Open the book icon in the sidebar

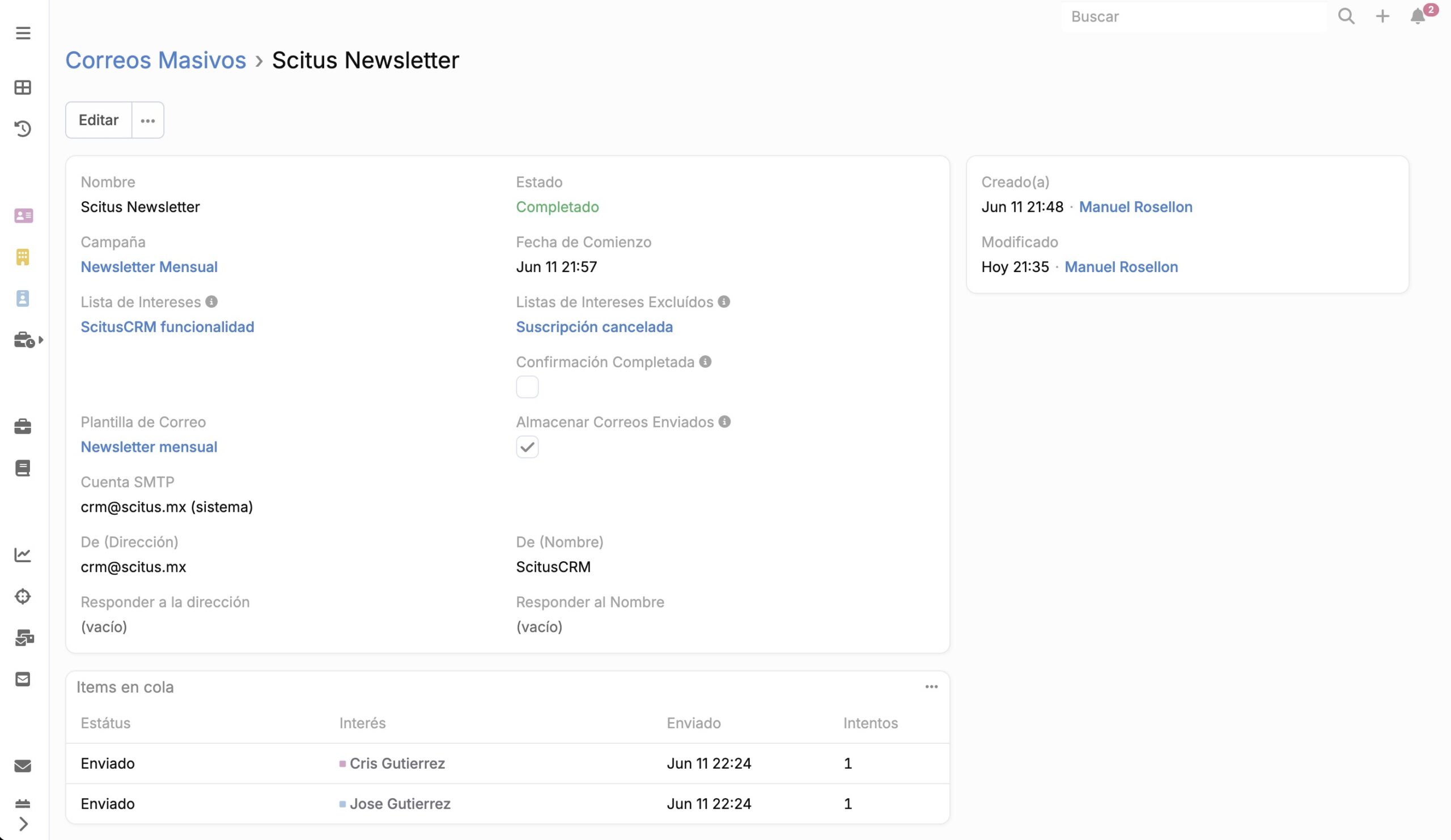pos(23,468)
